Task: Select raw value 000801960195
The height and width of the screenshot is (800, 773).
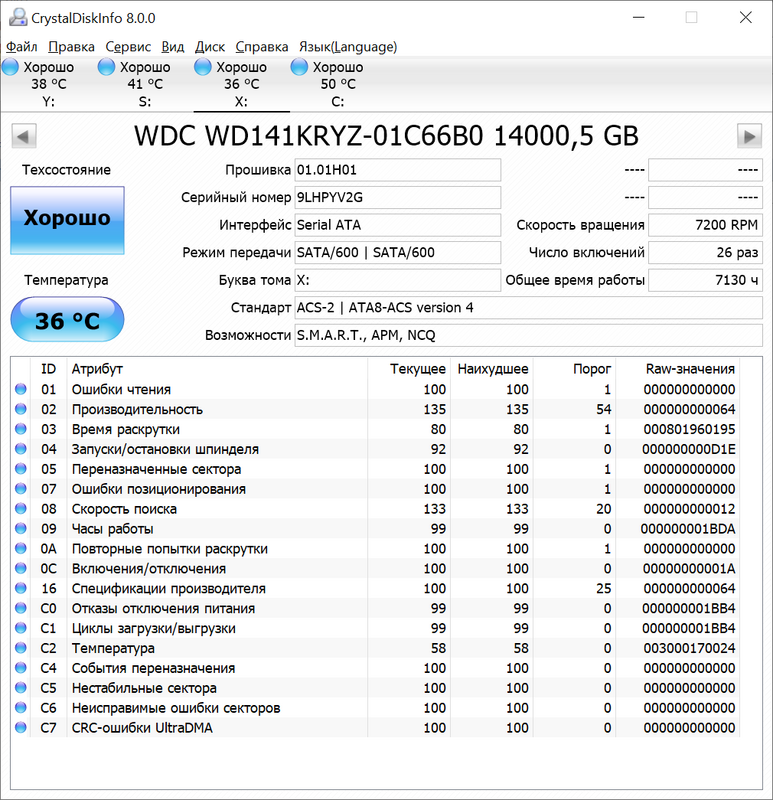Action: coord(689,430)
